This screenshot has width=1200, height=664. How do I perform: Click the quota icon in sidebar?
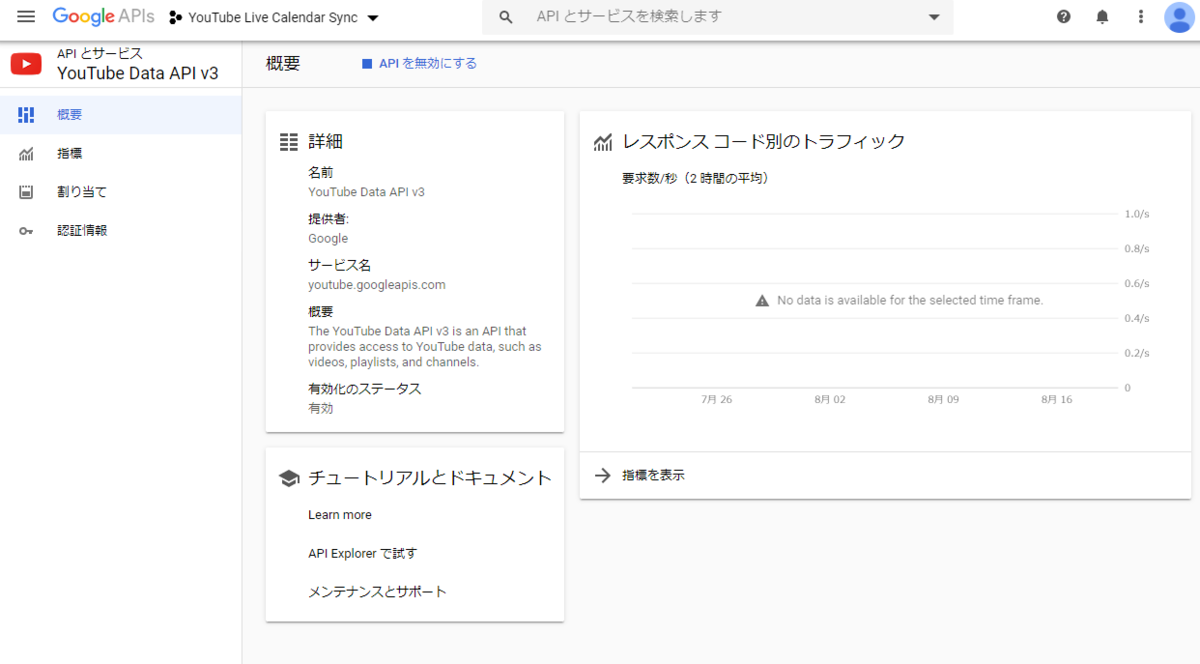[26, 192]
